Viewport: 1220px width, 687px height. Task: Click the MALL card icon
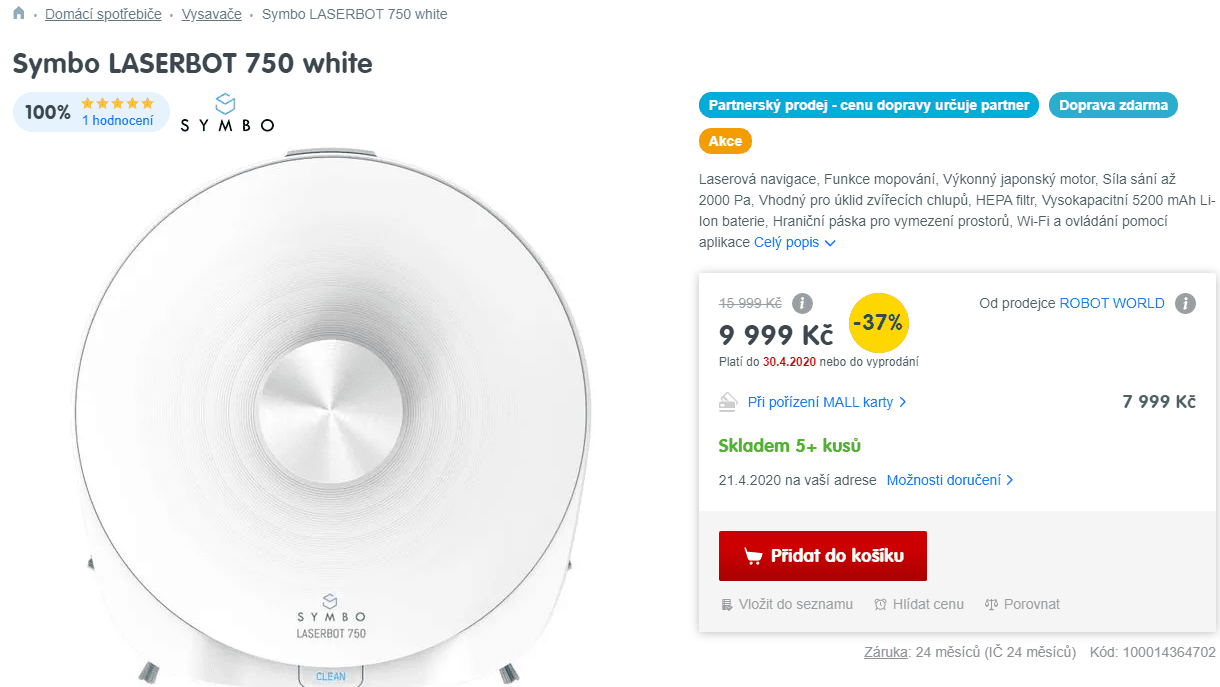(728, 402)
